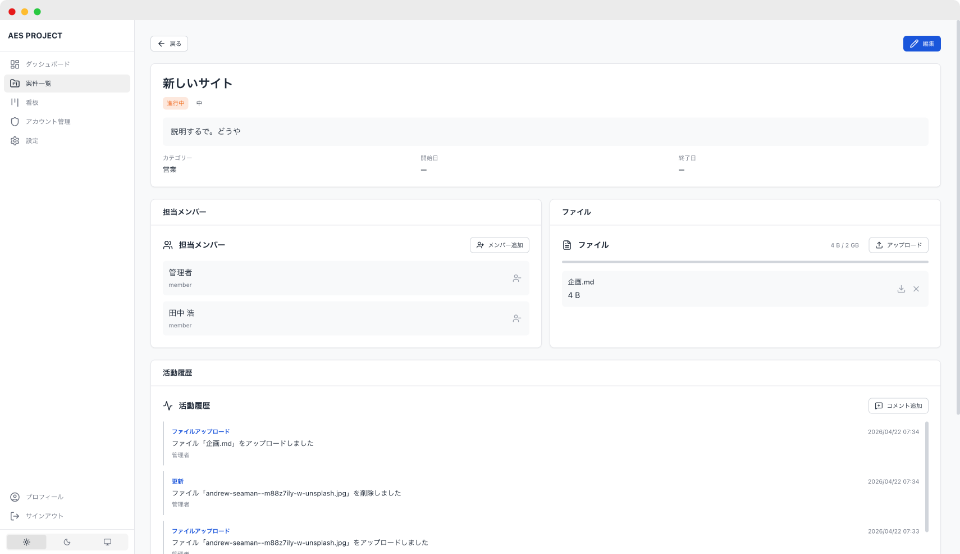Click the メンバー追加 button
Image resolution: width=960 pixels, height=554 pixels.
pyautogui.click(x=499, y=245)
